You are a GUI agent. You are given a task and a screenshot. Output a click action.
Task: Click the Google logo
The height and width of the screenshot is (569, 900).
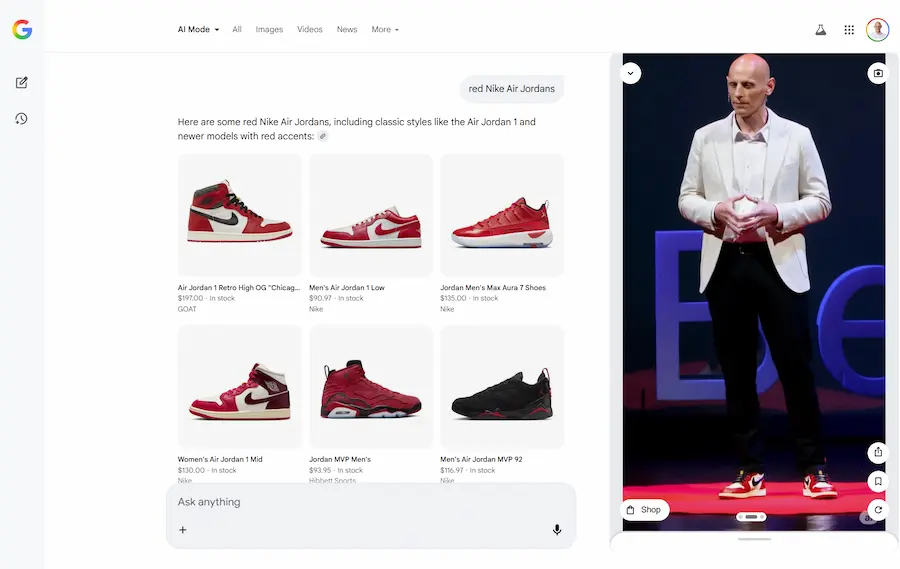[x=22, y=30]
